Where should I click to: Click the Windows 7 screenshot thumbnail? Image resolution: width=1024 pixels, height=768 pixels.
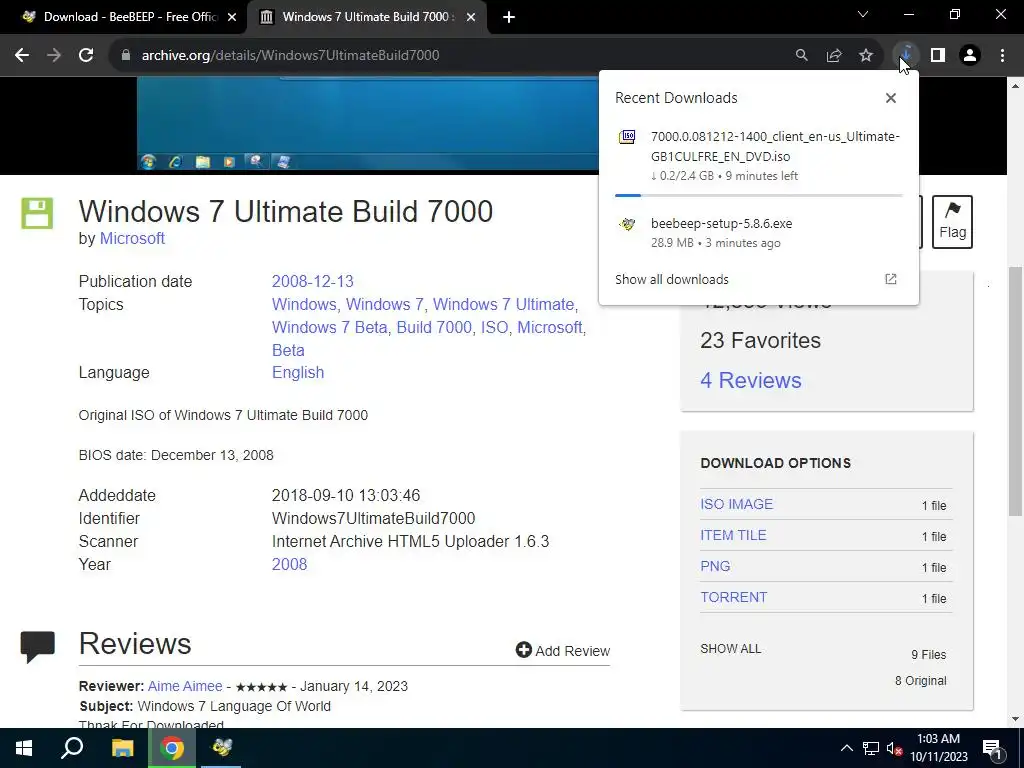point(368,124)
